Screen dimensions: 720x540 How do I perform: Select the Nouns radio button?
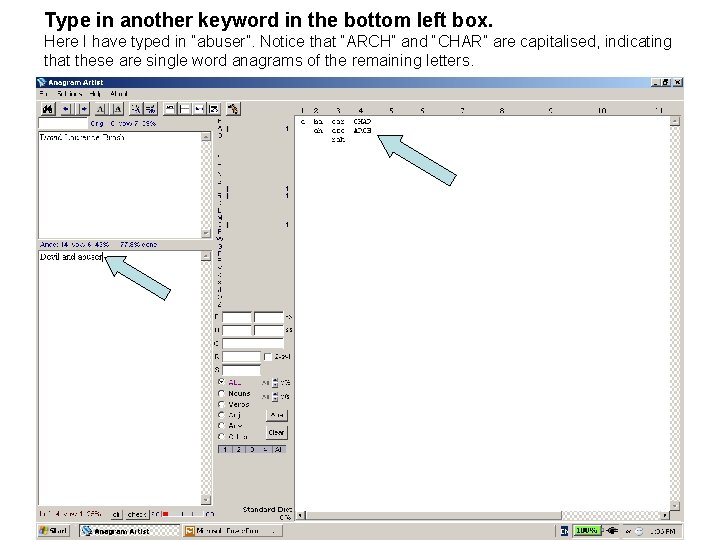[221, 394]
